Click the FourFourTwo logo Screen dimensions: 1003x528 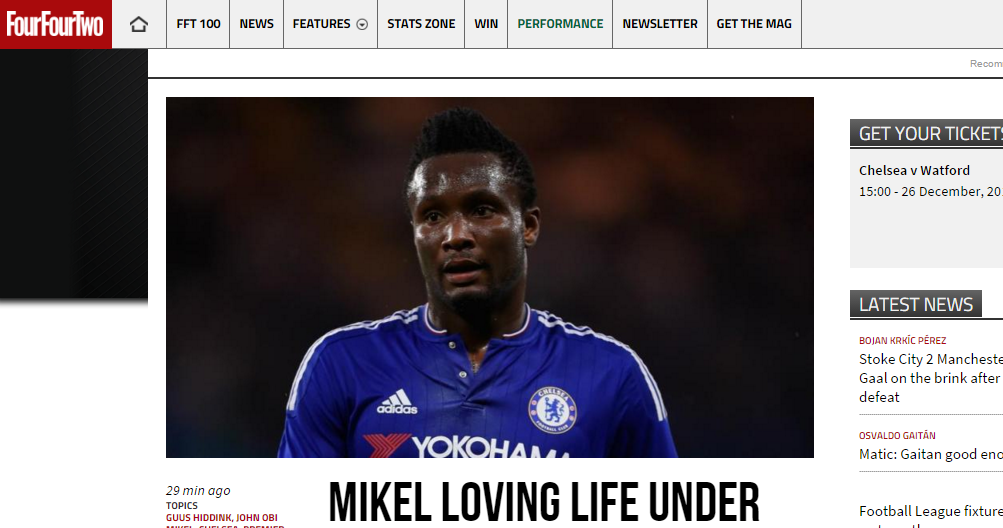pos(56,24)
